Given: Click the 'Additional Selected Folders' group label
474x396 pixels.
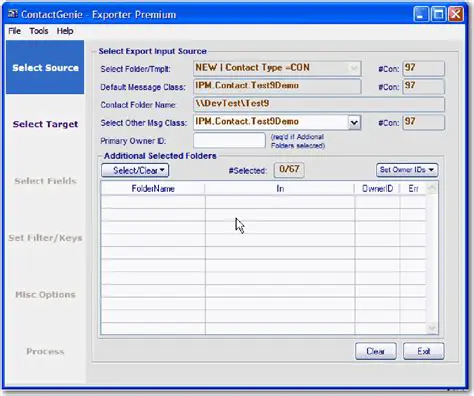Looking at the screenshot, I should click(x=160, y=156).
